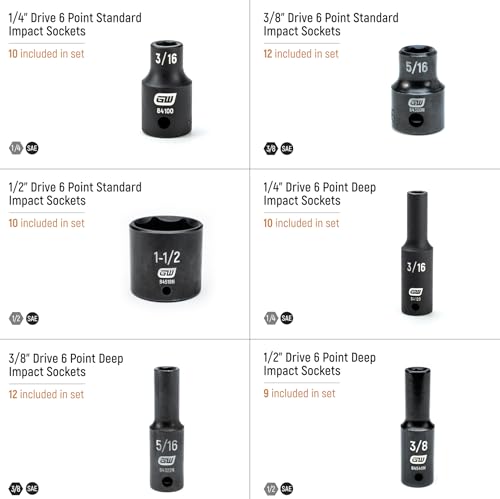The image size is (500, 499).
Task: Select the 5/16 deep impact socket image
Action: pos(167,429)
